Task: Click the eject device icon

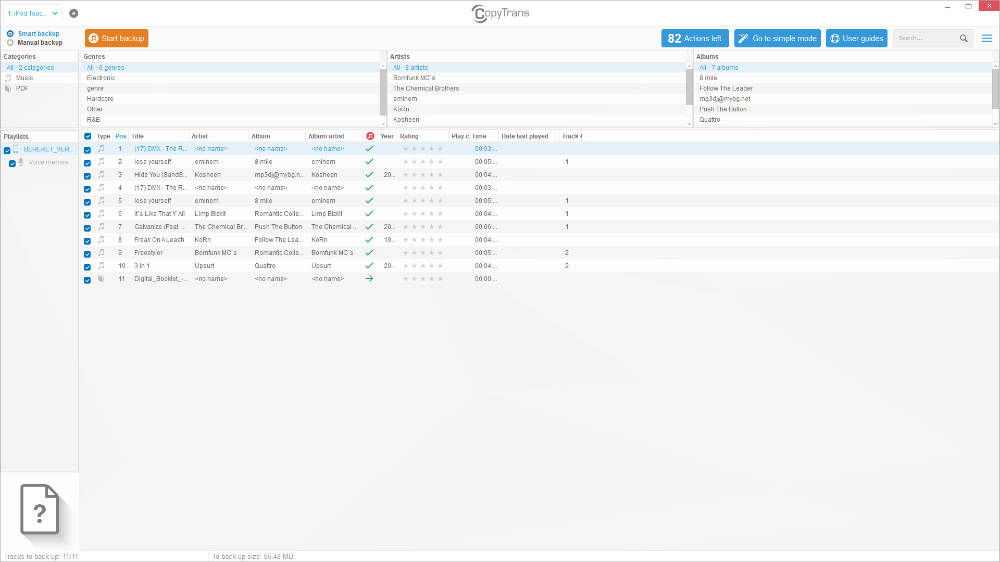Action: 73,13
